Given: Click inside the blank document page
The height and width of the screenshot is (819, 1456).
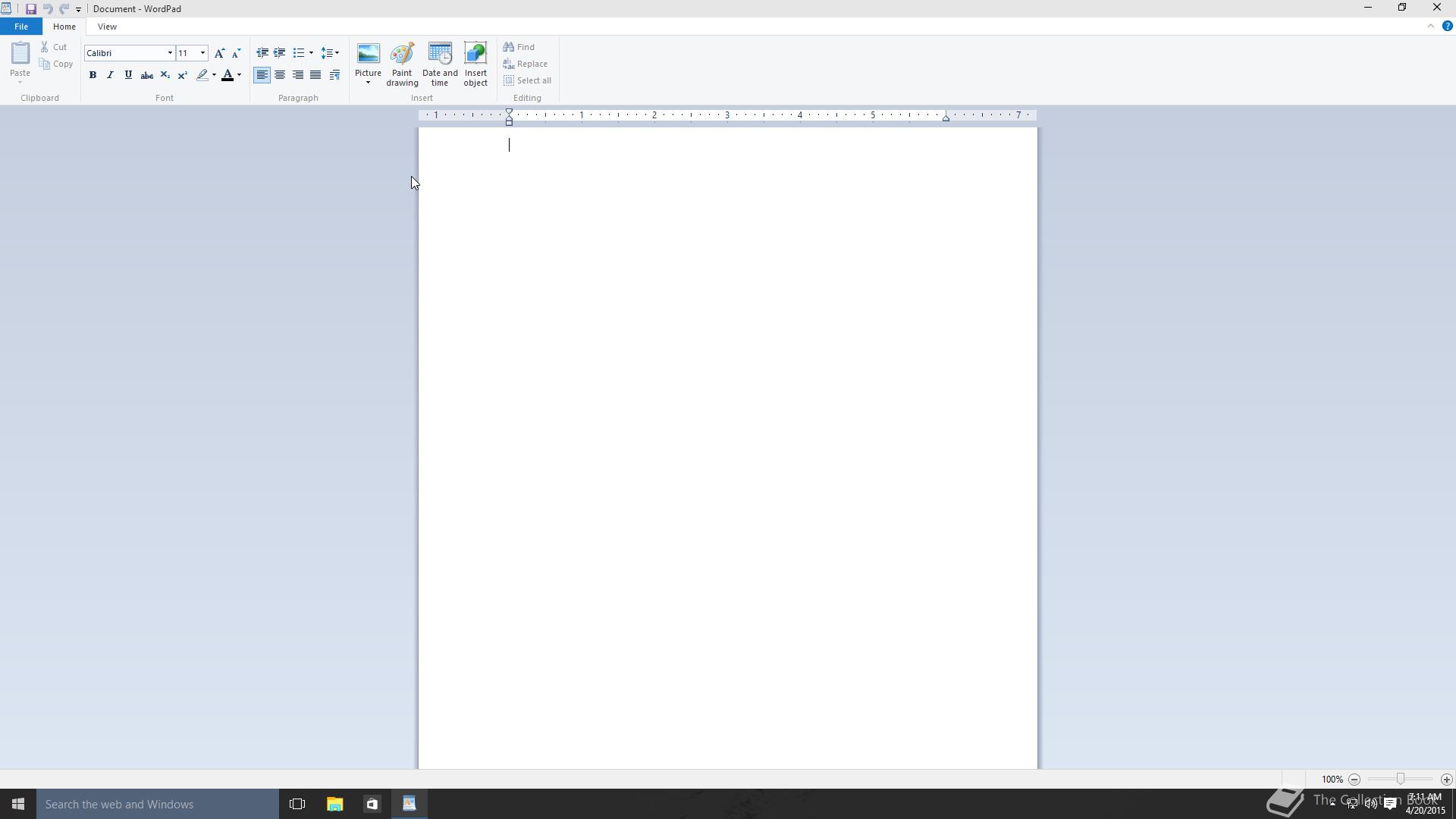Looking at the screenshot, I should (x=728, y=448).
